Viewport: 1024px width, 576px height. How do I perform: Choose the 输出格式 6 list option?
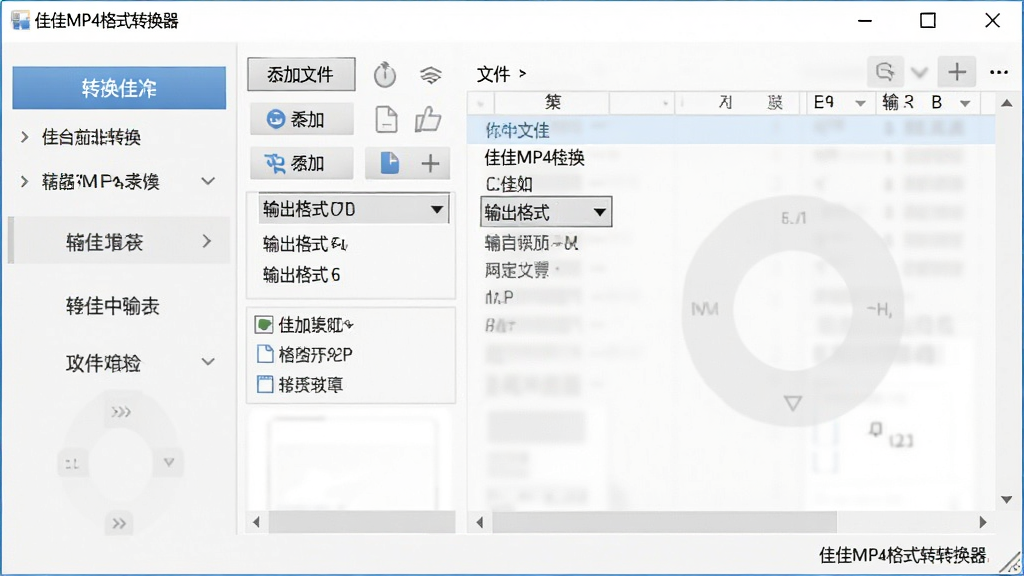302,275
